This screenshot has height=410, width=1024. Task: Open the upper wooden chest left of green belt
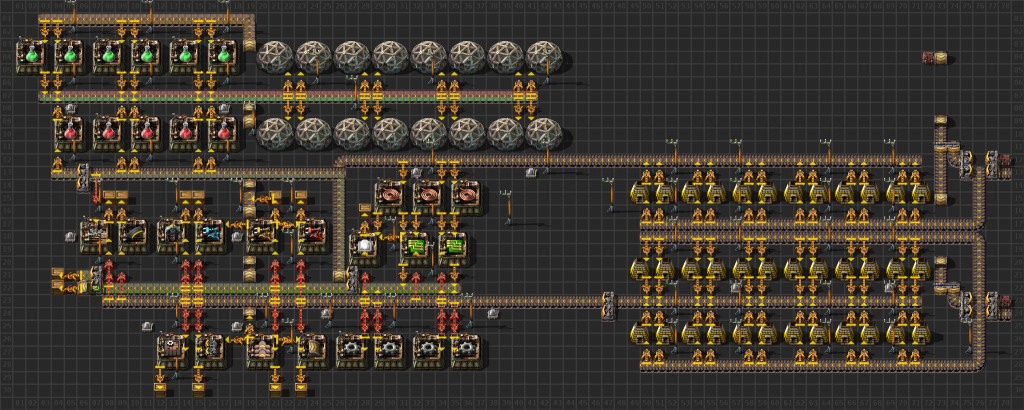click(x=57, y=274)
